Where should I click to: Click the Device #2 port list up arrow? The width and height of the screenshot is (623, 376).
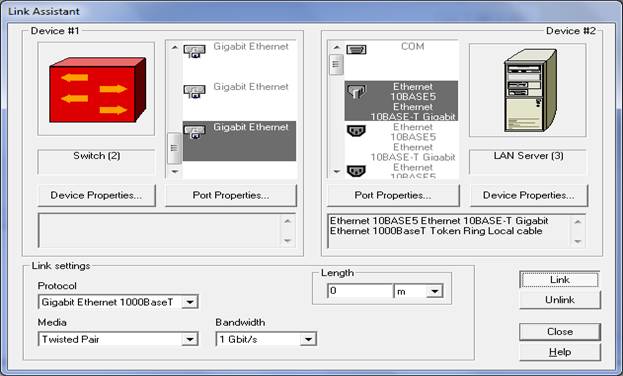[x=337, y=47]
